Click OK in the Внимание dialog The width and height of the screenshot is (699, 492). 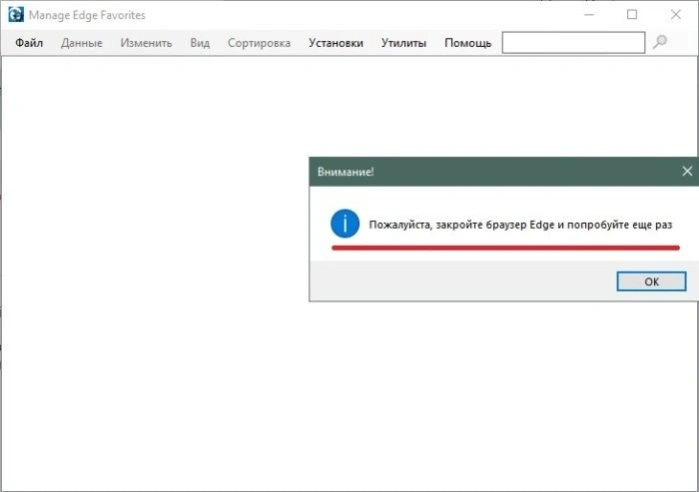(x=651, y=281)
